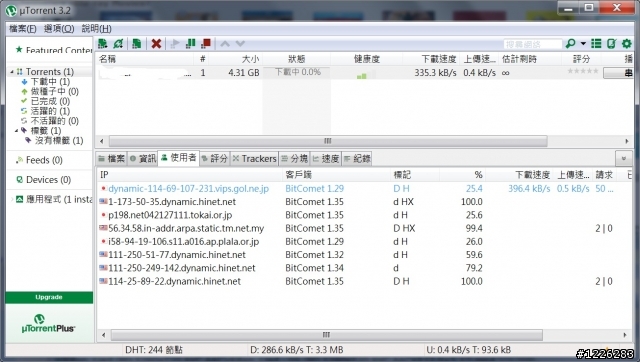Open the 說明(H) menu
This screenshot has width=640, height=362.
click(96, 29)
